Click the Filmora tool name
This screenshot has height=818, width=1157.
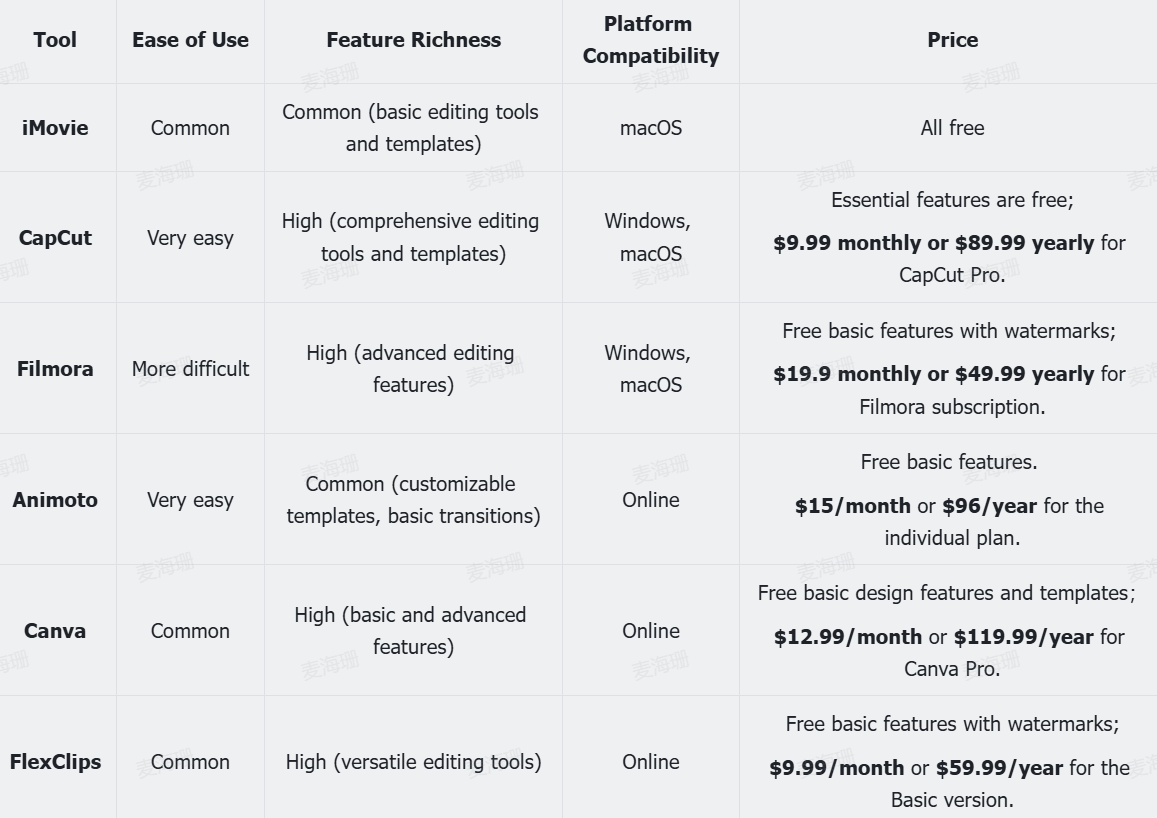click(55, 369)
